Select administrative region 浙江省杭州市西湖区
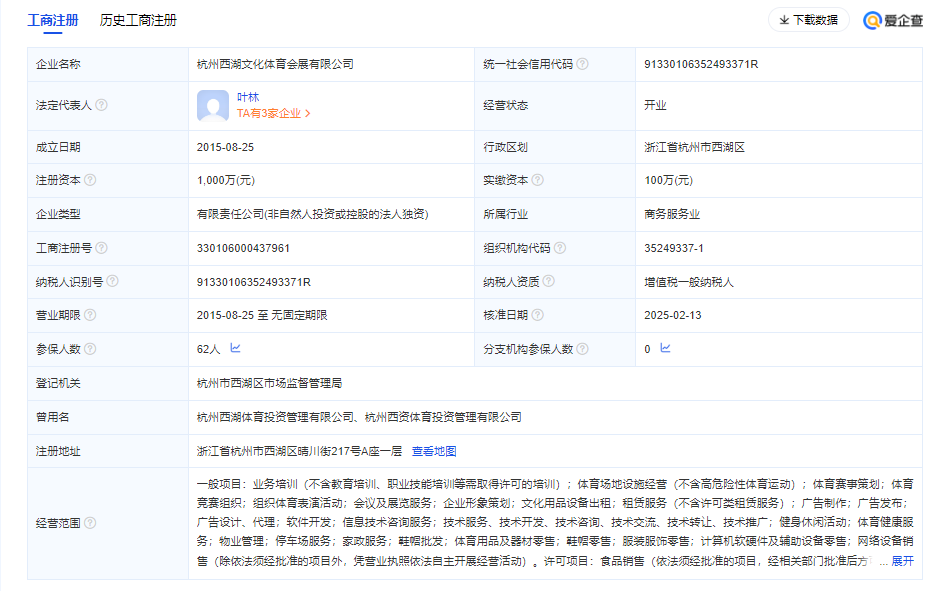936x591 pixels. [x=694, y=147]
